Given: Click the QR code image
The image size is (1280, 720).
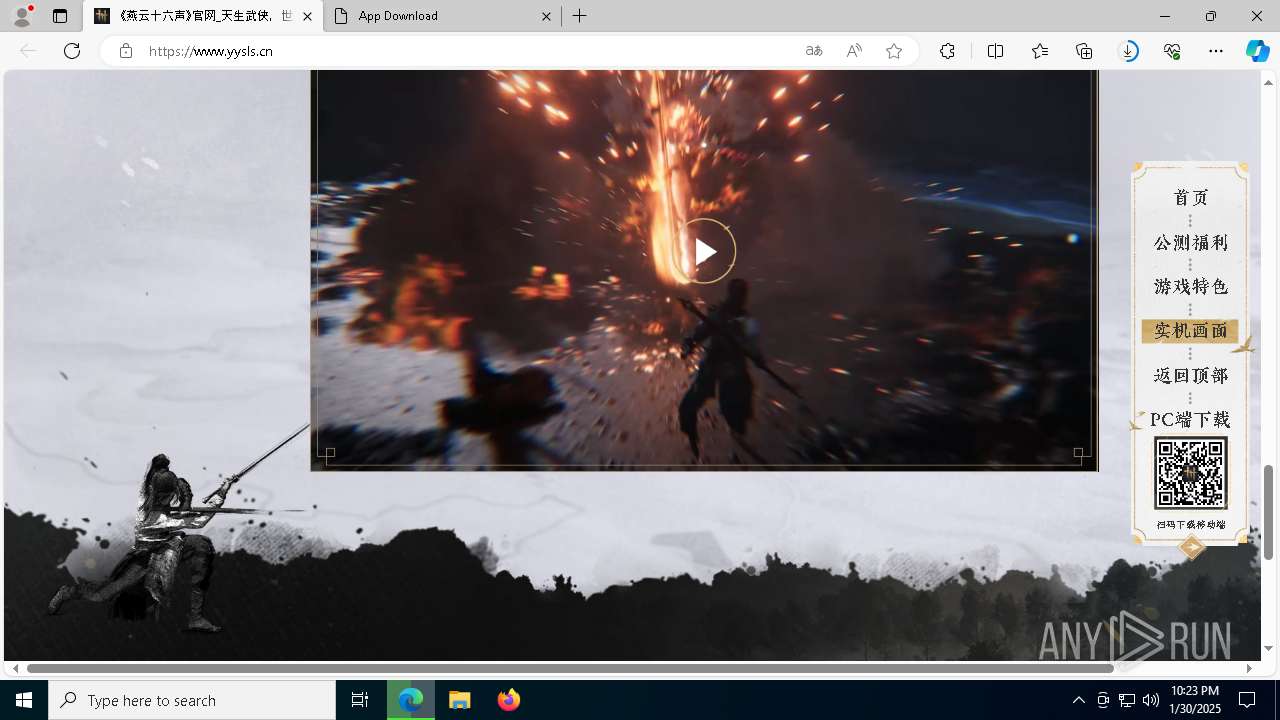Looking at the screenshot, I should click(1190, 474).
